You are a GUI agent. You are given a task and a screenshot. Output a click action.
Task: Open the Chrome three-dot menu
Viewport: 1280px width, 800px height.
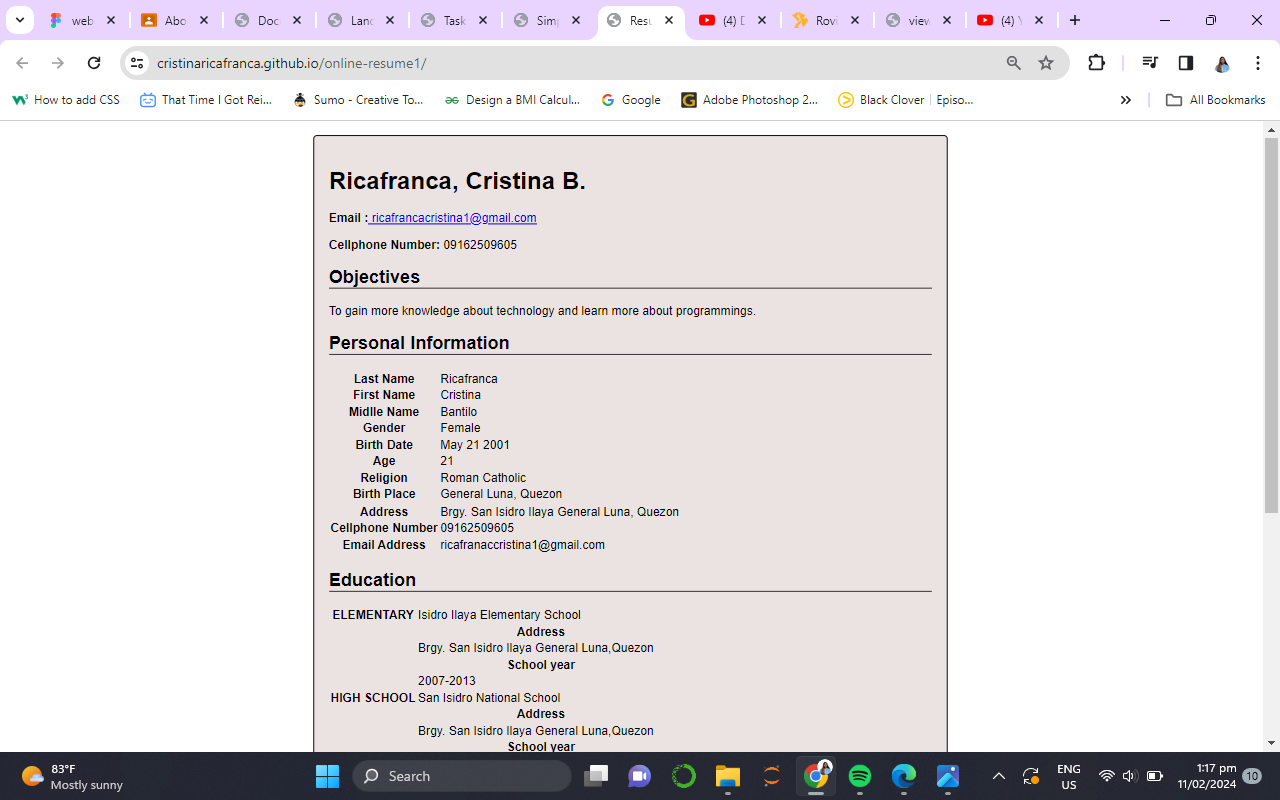click(x=1258, y=63)
